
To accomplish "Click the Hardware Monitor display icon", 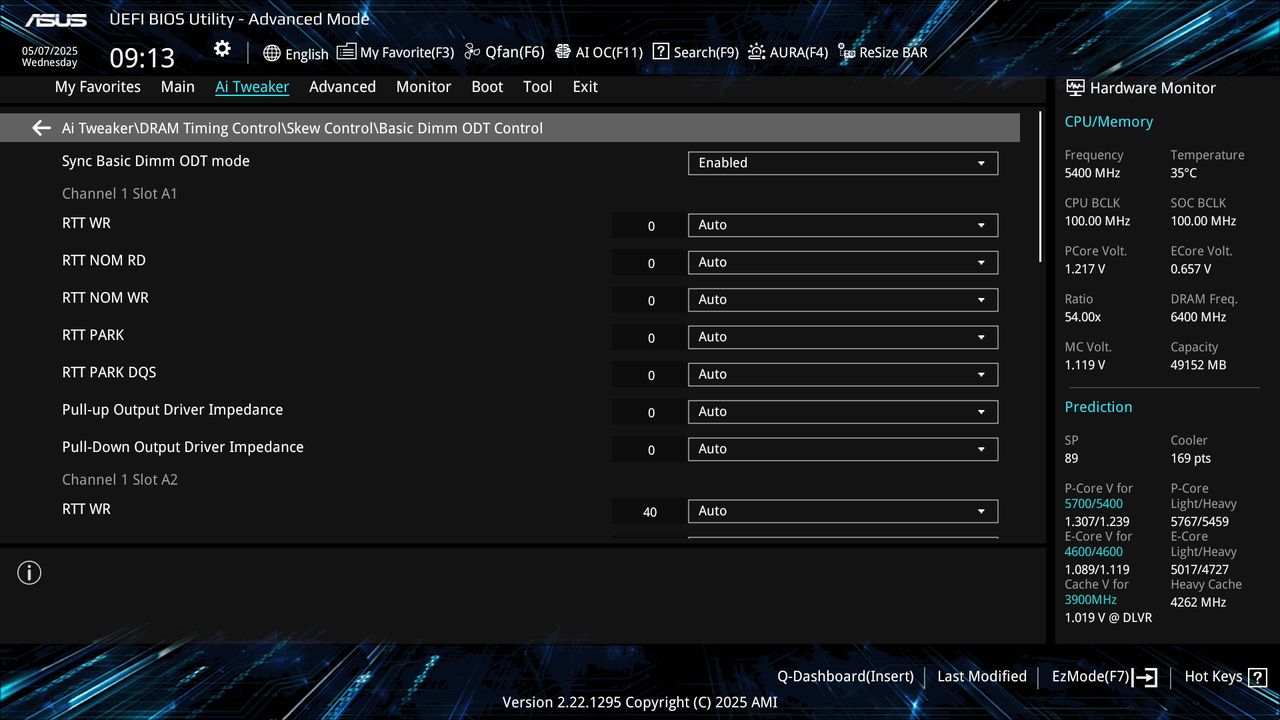I will [x=1075, y=88].
